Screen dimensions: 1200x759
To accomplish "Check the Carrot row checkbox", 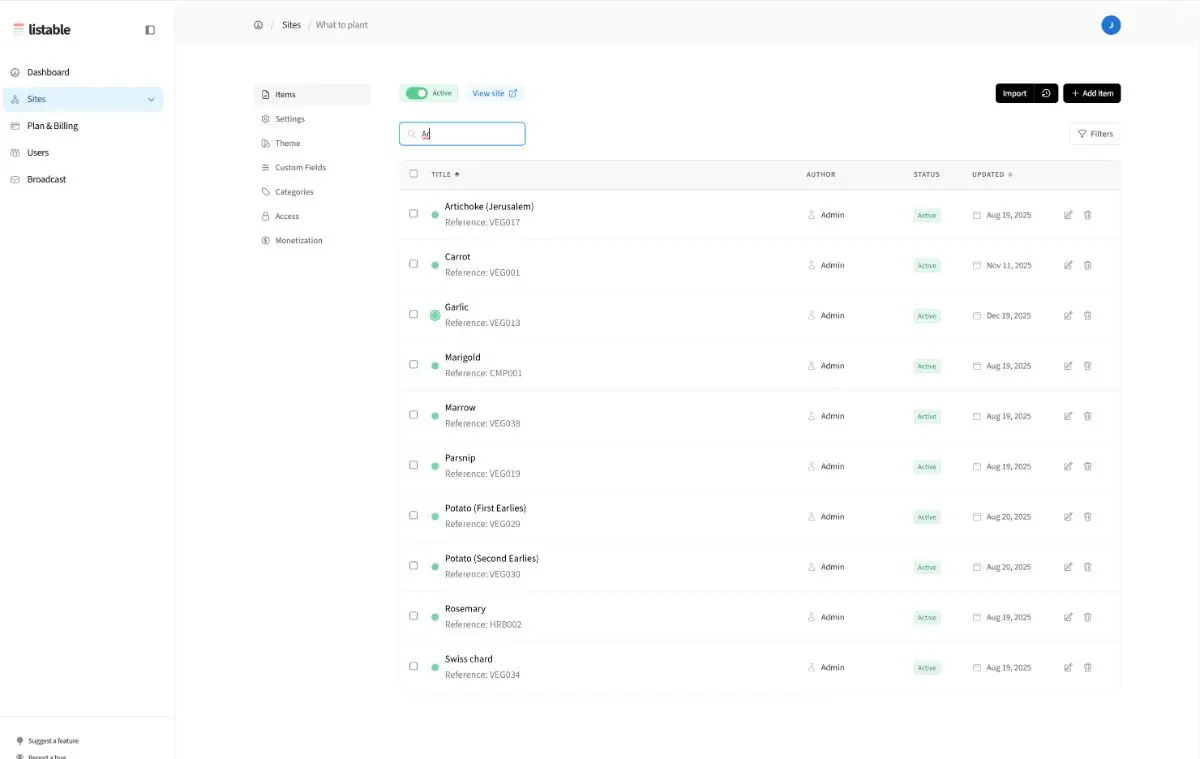I will [414, 264].
